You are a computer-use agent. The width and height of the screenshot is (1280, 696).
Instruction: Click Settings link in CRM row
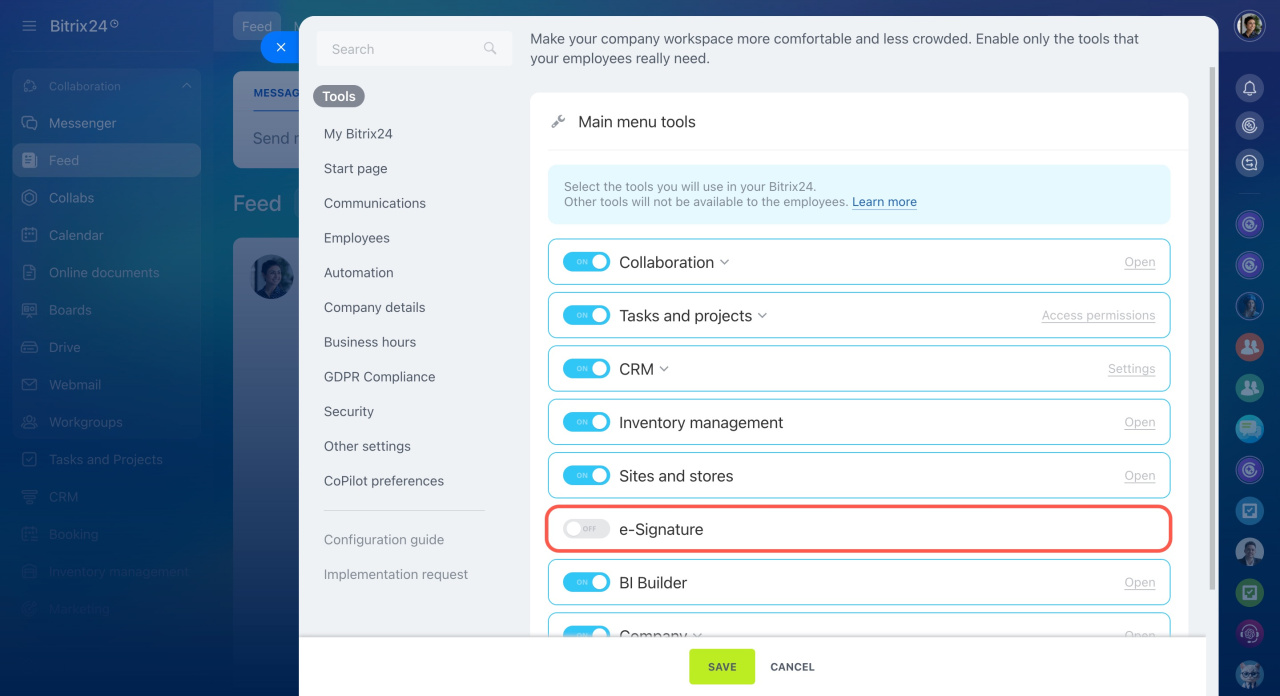coord(1131,369)
